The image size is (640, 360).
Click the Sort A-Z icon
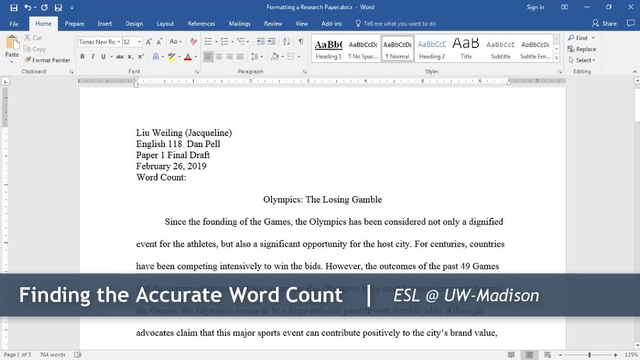(x=286, y=42)
